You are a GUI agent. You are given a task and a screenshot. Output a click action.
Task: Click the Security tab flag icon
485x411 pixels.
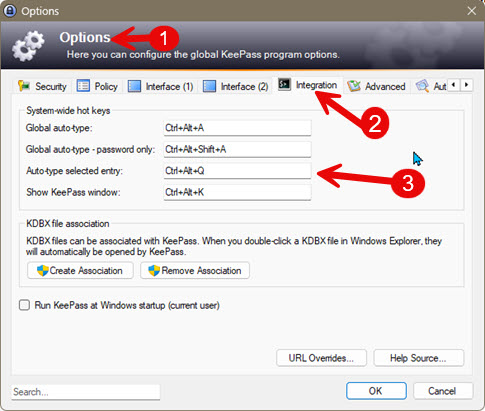pyautogui.click(x=24, y=86)
